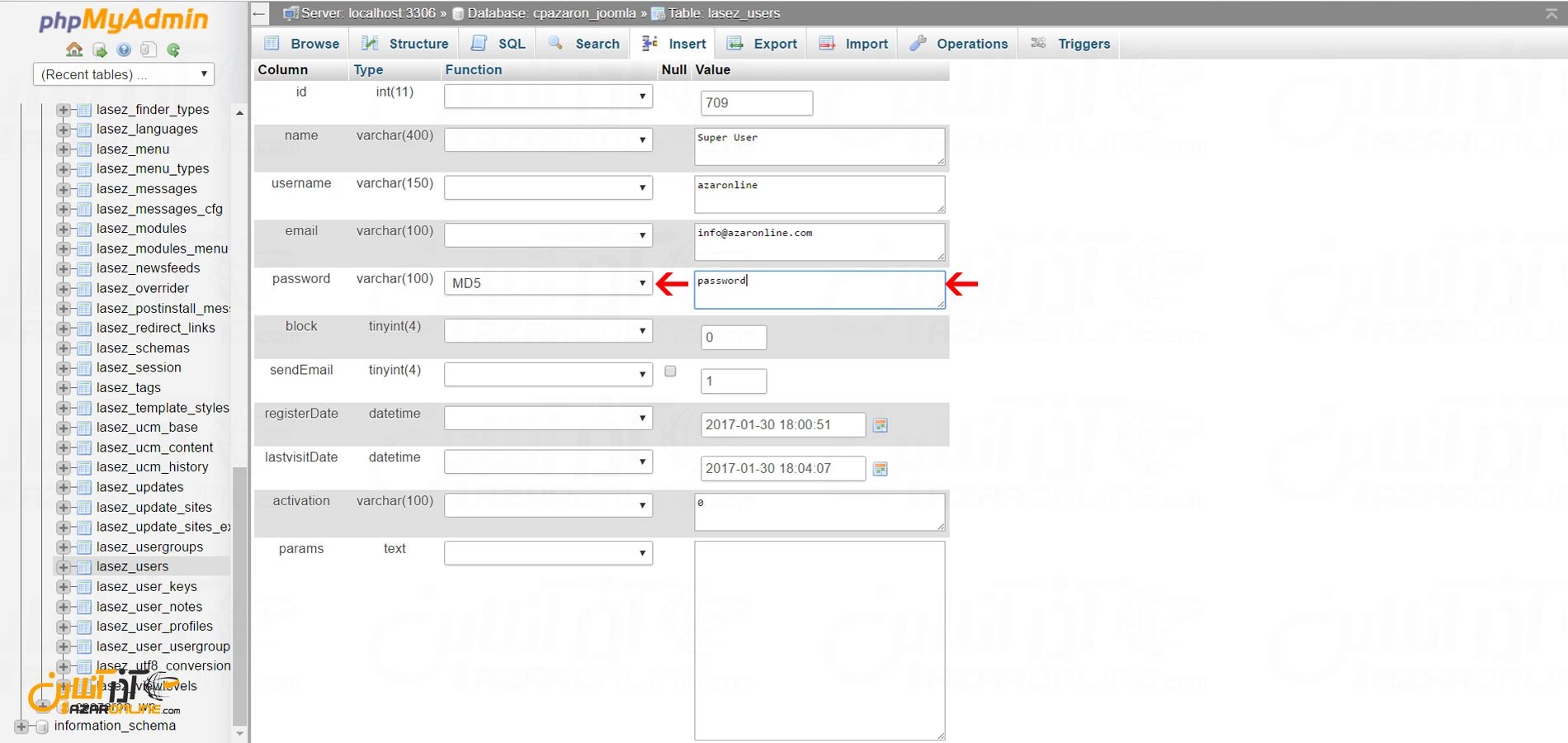This screenshot has width=1568, height=743.
Task: Click the phpMyAdmin home icon
Action: 74,50
